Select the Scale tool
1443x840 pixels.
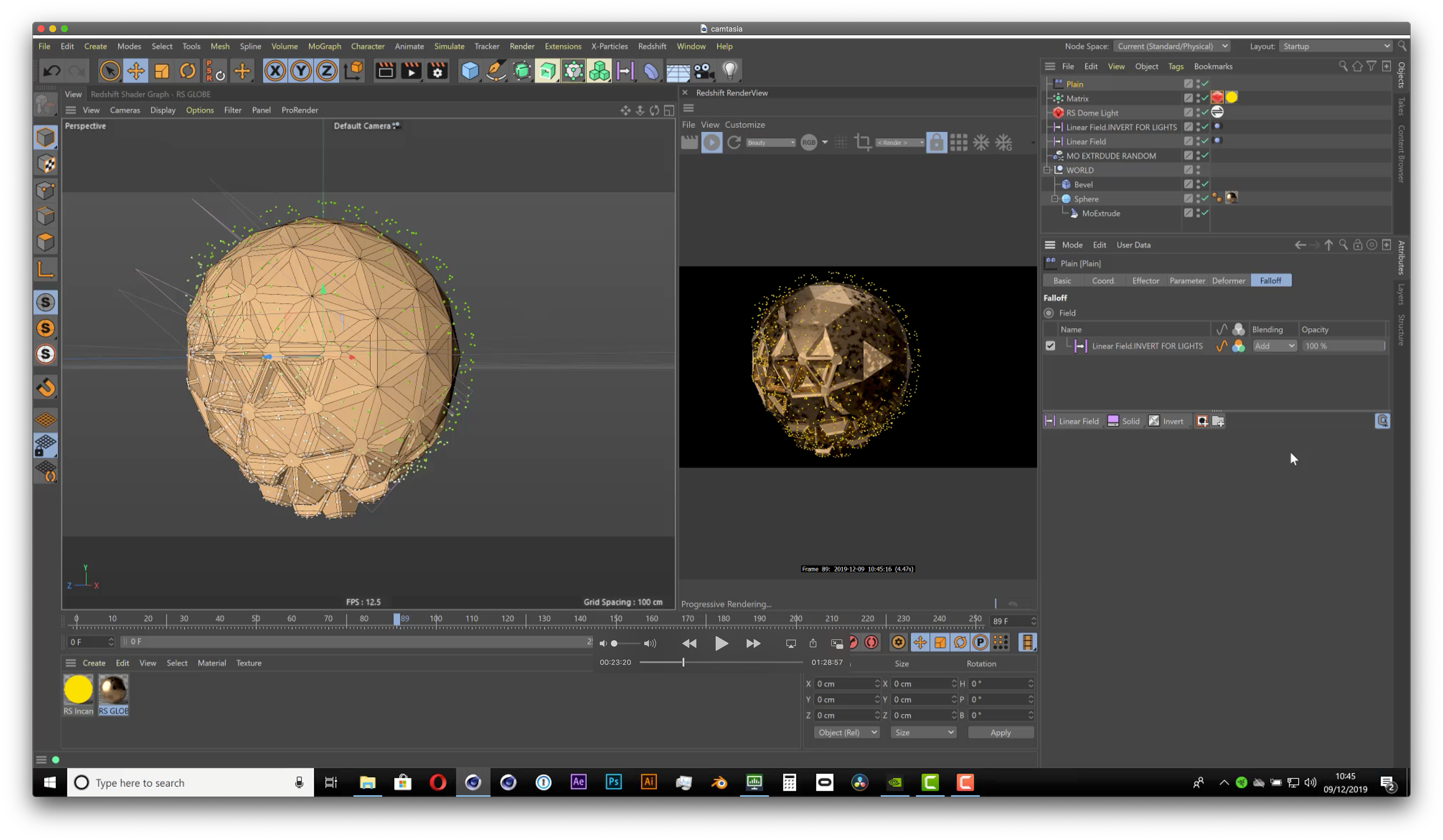(x=162, y=71)
